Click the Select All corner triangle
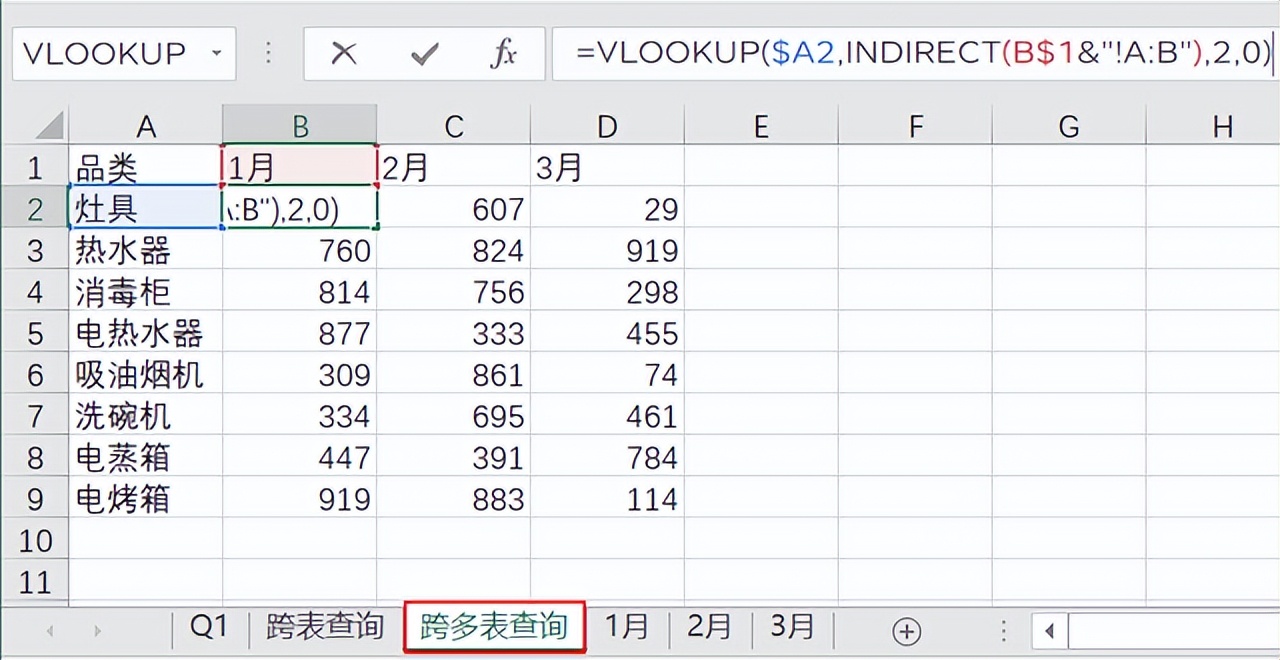The width and height of the screenshot is (1280, 660). tap(48, 126)
